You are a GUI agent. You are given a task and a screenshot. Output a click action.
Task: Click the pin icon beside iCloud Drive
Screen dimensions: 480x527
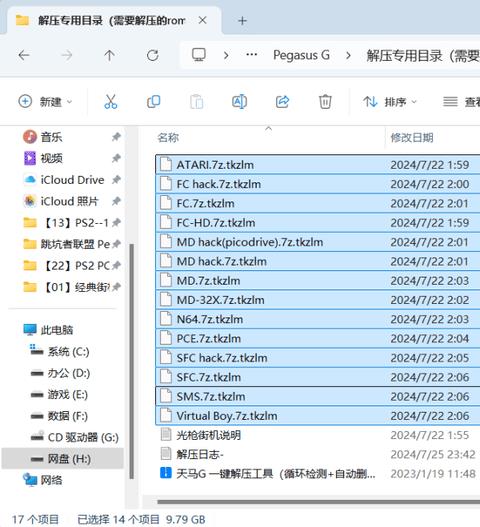[x=116, y=180]
